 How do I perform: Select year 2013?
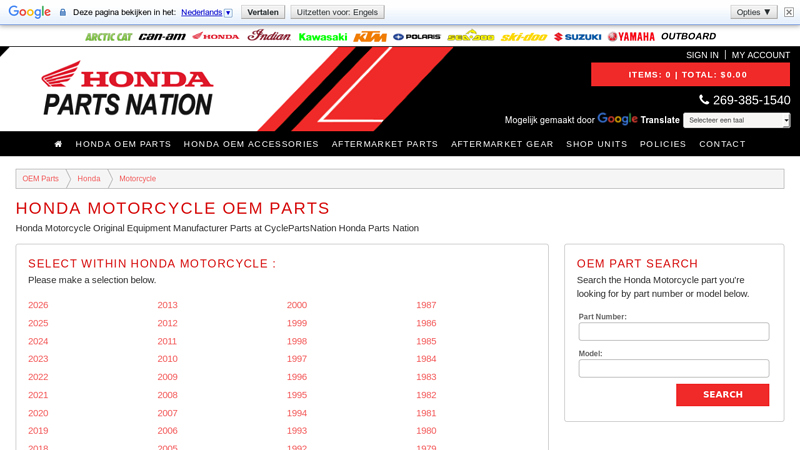(x=167, y=305)
